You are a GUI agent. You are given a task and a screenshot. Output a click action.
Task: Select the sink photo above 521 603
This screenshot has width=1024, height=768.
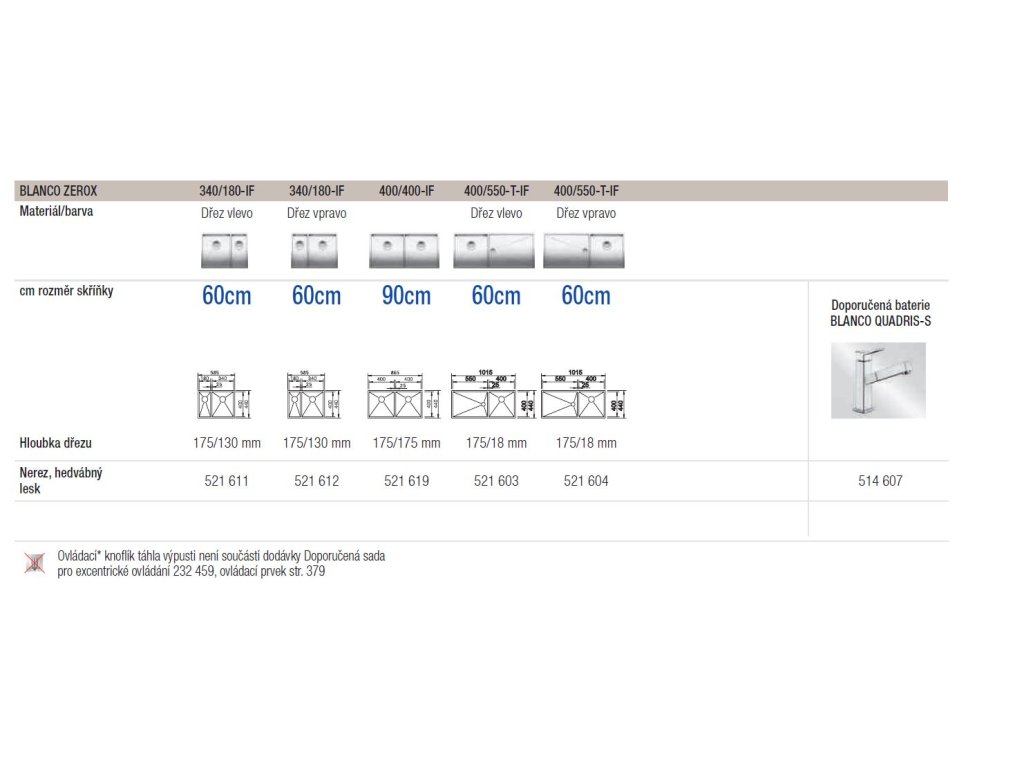click(494, 251)
